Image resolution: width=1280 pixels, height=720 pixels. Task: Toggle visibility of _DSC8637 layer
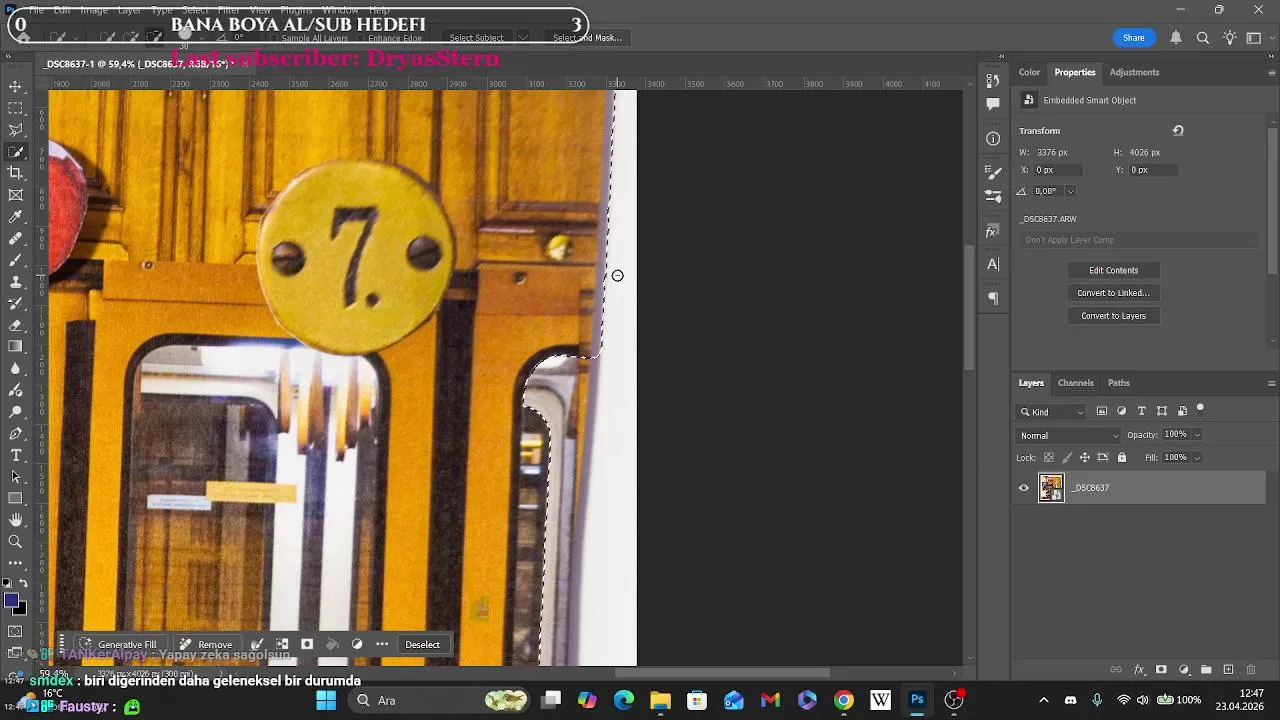click(x=1023, y=488)
